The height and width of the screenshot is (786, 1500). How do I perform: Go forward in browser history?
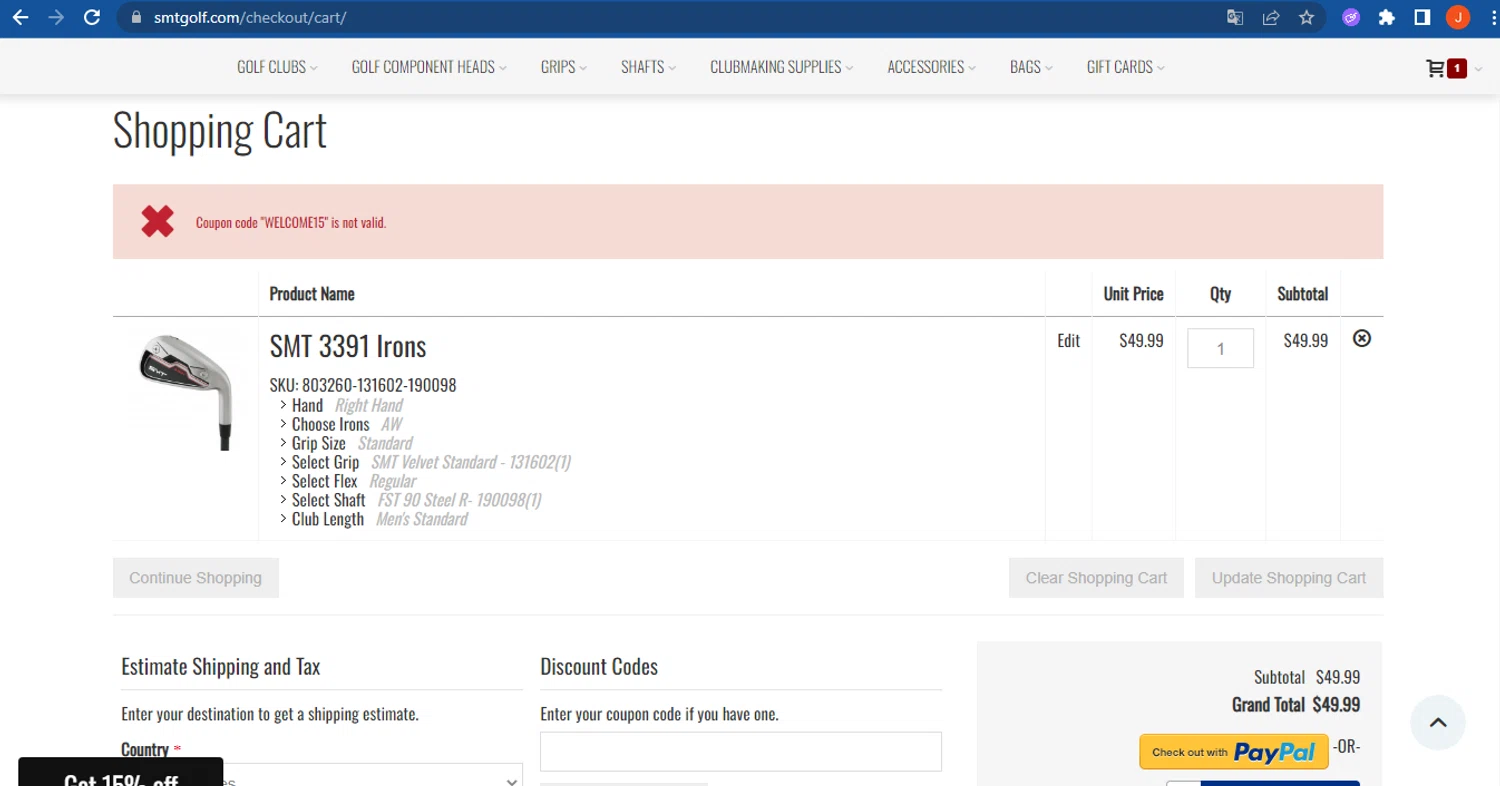pos(56,17)
